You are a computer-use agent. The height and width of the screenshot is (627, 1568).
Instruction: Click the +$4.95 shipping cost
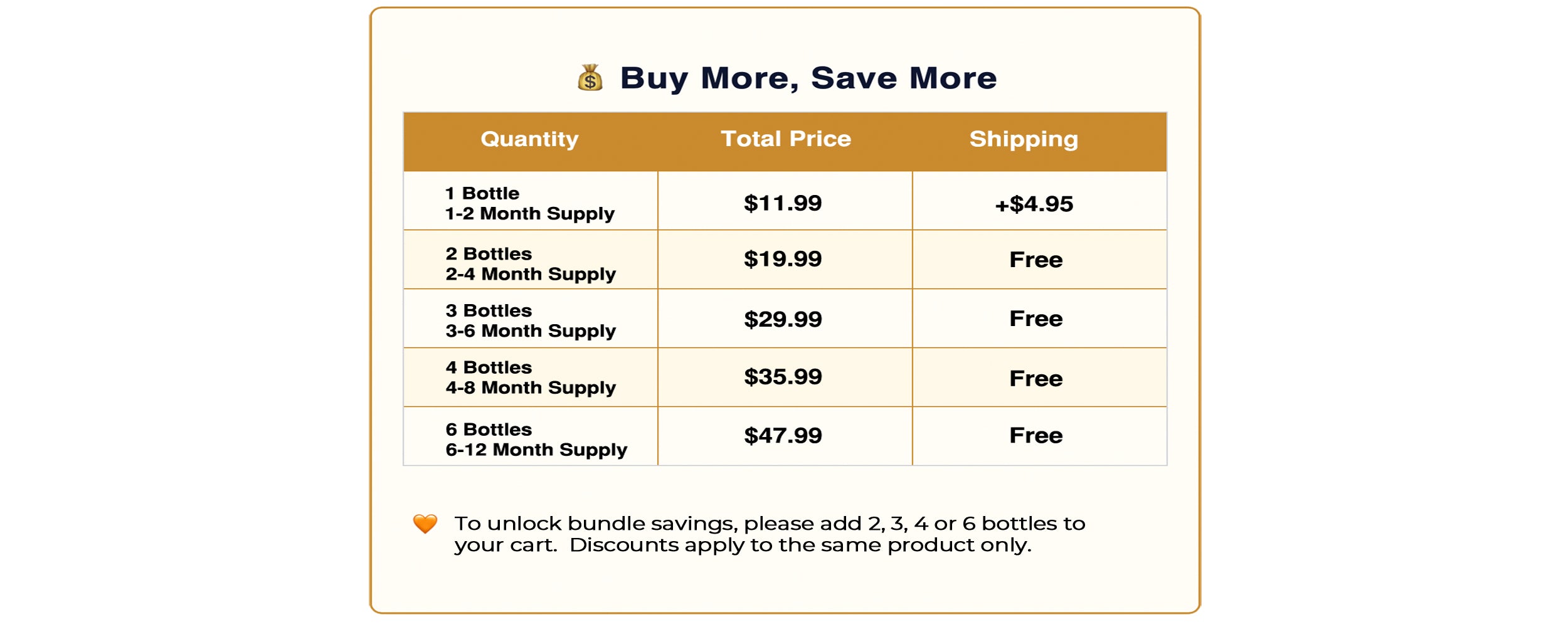[x=1034, y=204]
